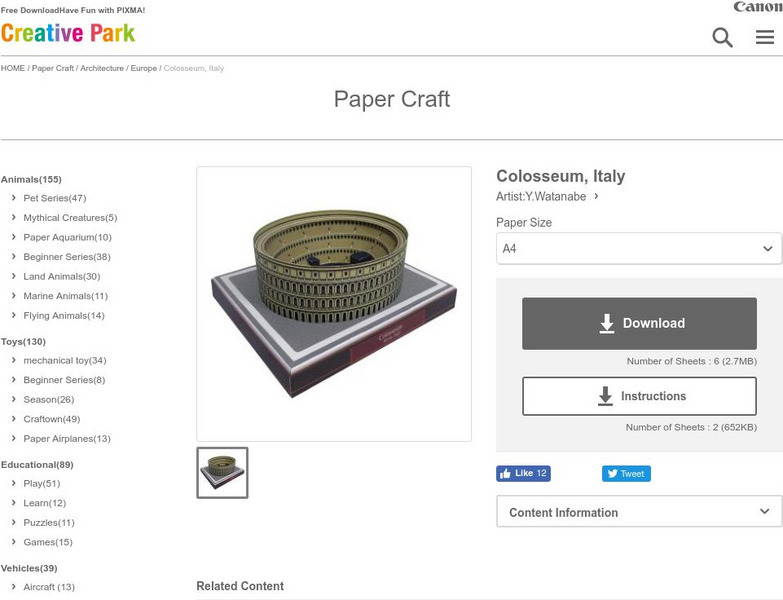Click the Creative Park logo

click(x=68, y=33)
